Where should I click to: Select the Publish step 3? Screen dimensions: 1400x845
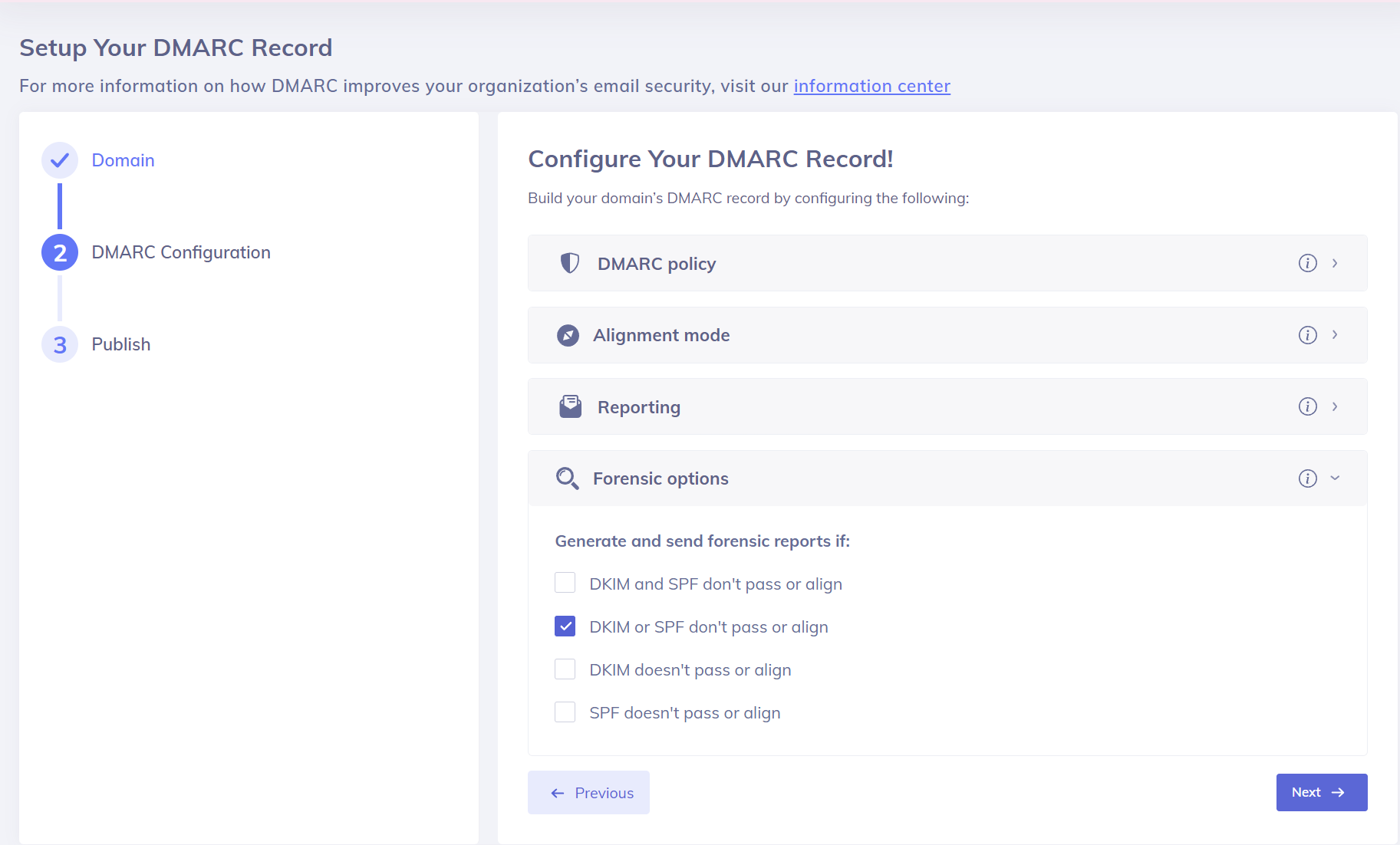[120, 344]
